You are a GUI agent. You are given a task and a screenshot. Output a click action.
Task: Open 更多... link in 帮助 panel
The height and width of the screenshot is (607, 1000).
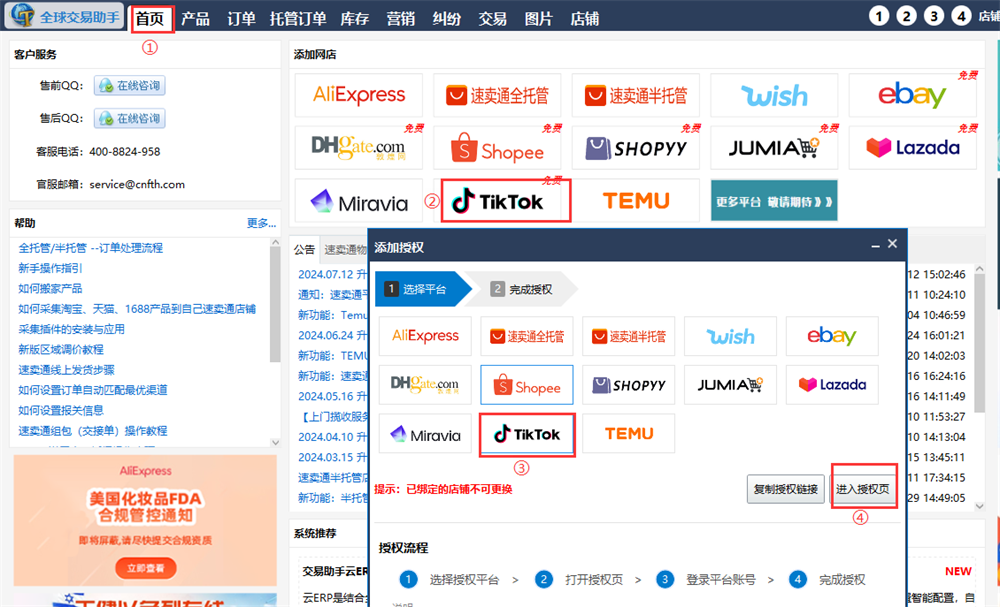click(261, 223)
